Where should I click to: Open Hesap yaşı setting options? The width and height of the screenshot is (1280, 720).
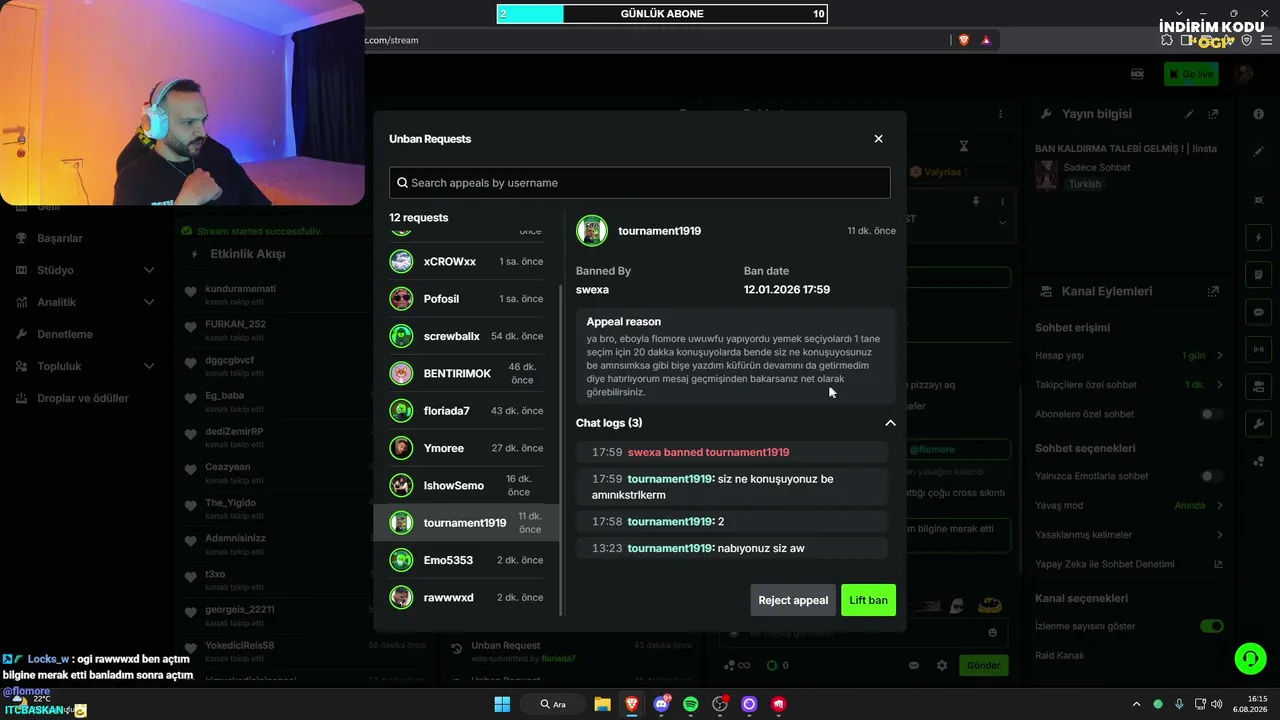(1129, 355)
